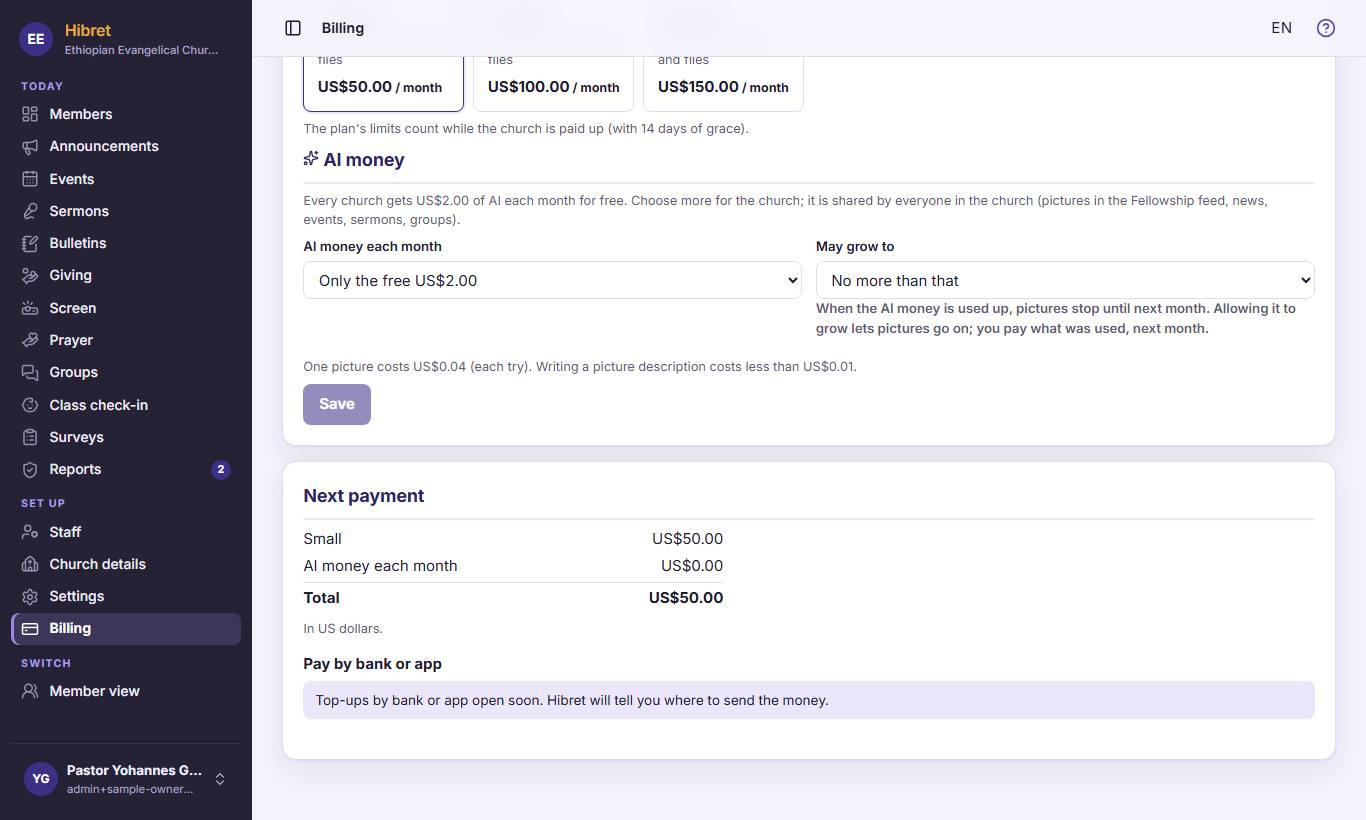The height and width of the screenshot is (820, 1366).
Task: Click the AI money sparkle icon
Action: 311,159
